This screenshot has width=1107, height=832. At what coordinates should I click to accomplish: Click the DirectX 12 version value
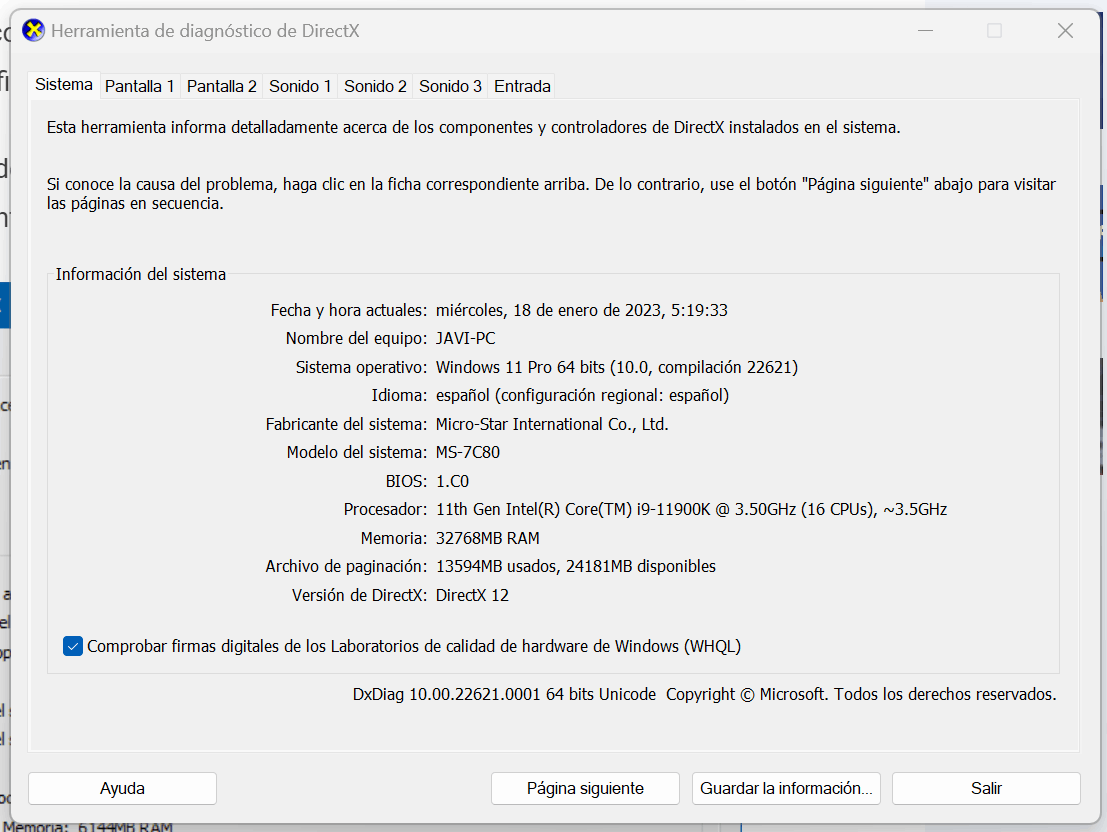click(472, 595)
